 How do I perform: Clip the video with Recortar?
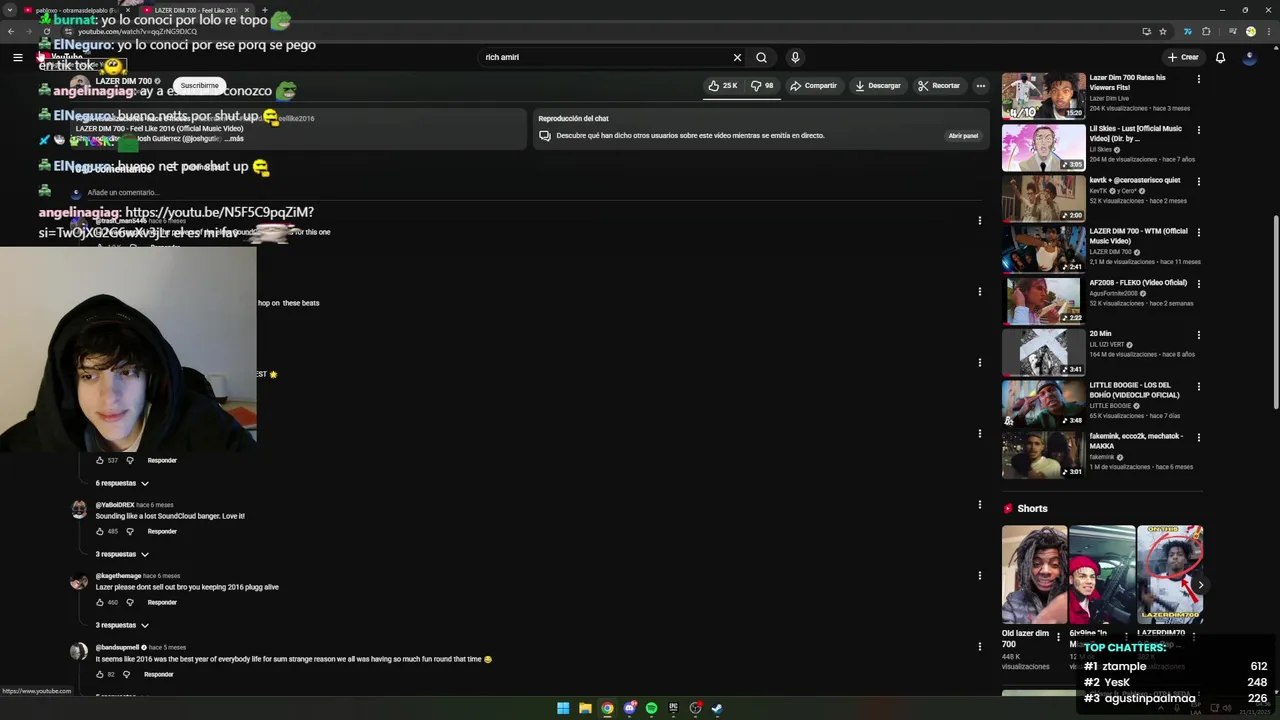pos(939,86)
